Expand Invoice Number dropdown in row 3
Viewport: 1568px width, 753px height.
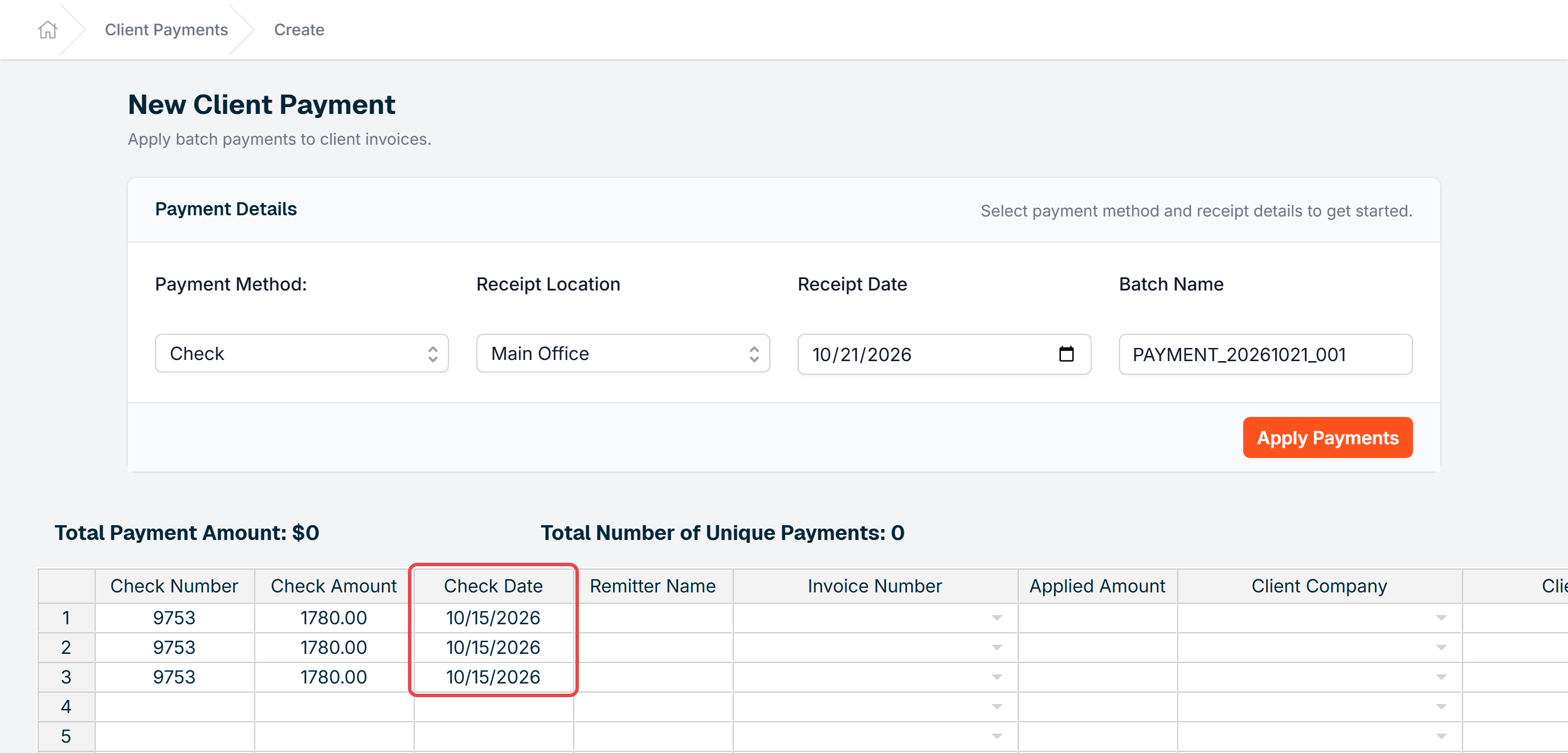click(997, 677)
